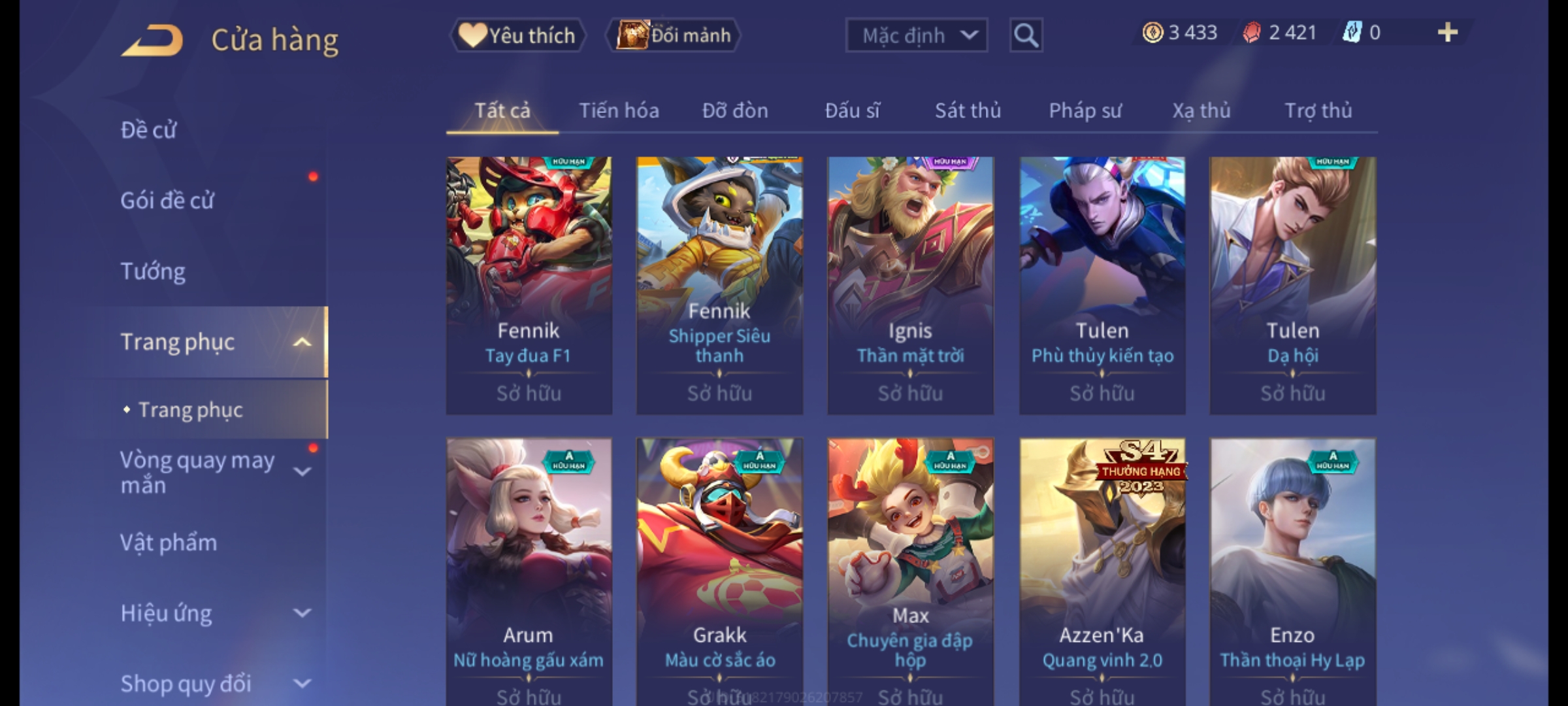This screenshot has height=706, width=1568.
Task: Tap the blue voucher currency icon
Action: pyautogui.click(x=1352, y=33)
